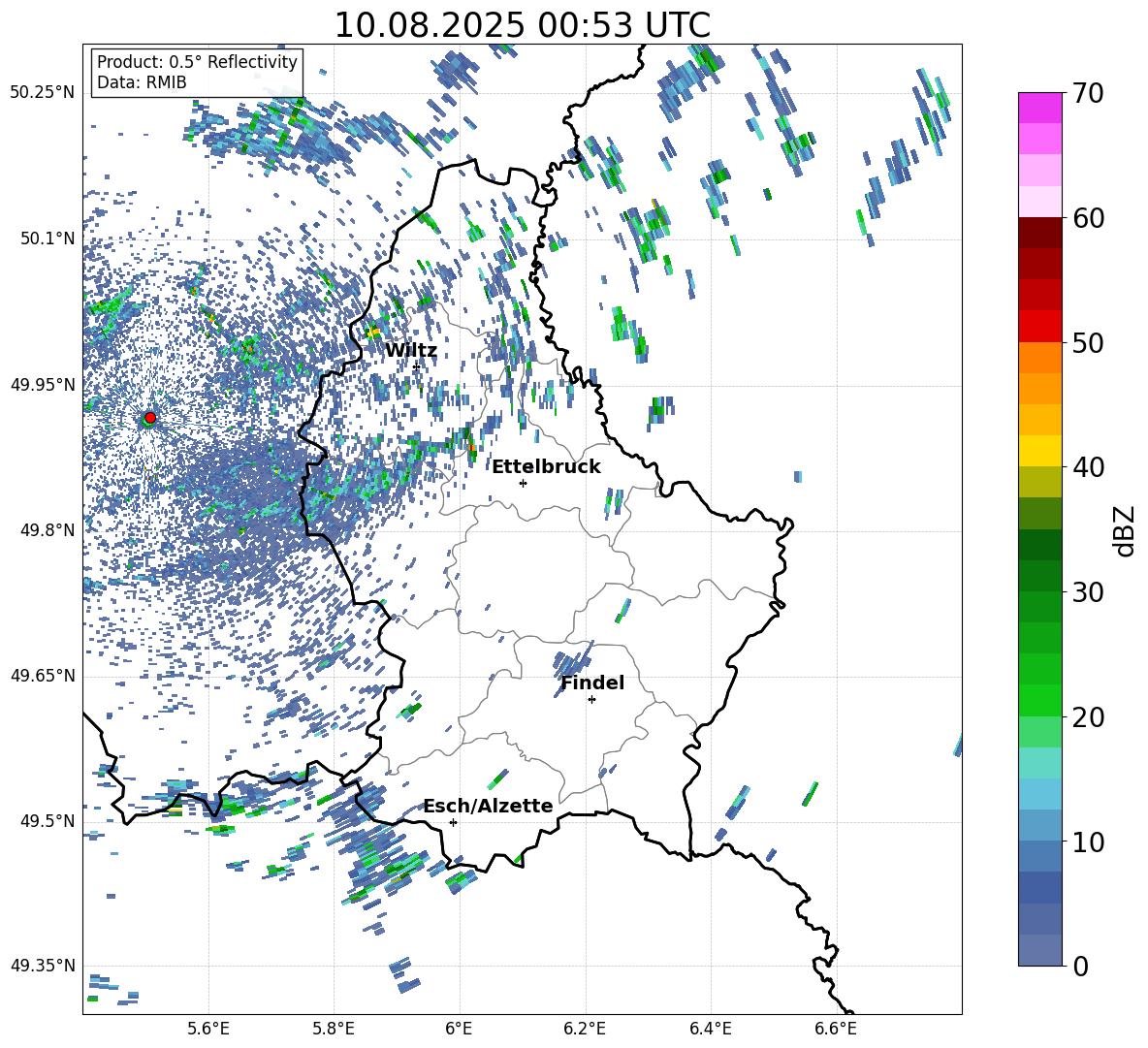This screenshot has height=1048, width=1148.
Task: Click the longitude label 6.6°E
Action: click(x=836, y=1029)
